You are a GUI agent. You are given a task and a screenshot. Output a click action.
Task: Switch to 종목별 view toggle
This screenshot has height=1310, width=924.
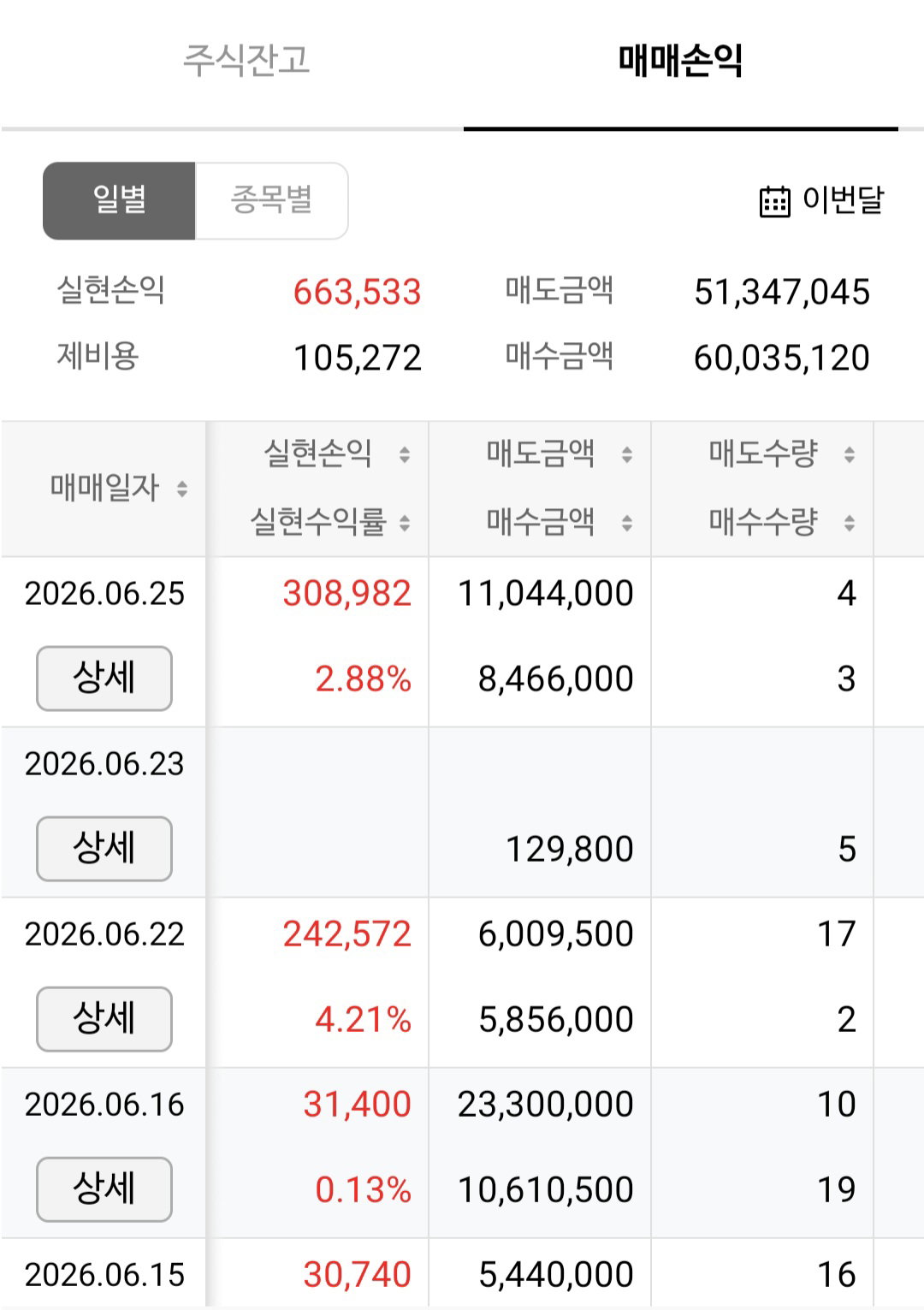pyautogui.click(x=271, y=201)
